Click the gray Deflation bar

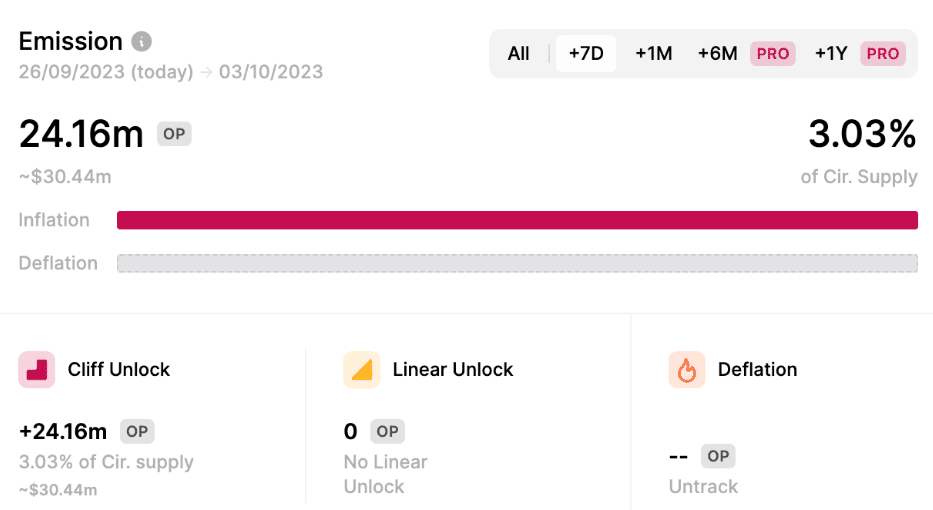tap(517, 263)
